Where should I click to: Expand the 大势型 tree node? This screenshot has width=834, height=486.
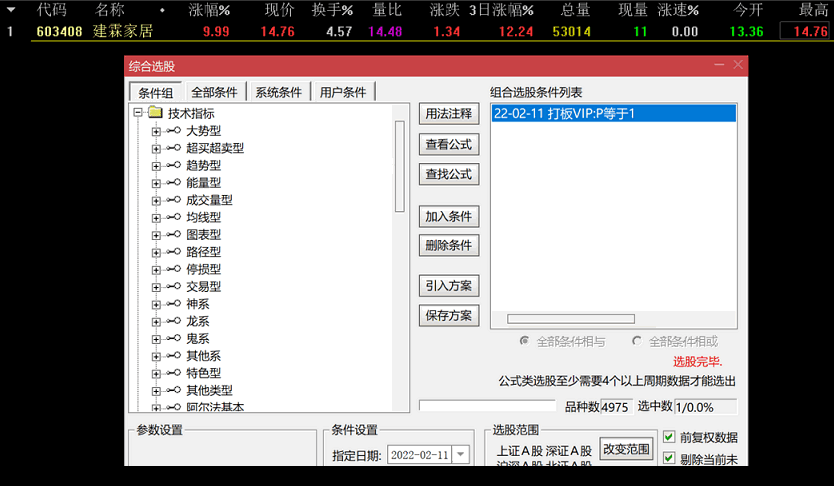point(156,131)
